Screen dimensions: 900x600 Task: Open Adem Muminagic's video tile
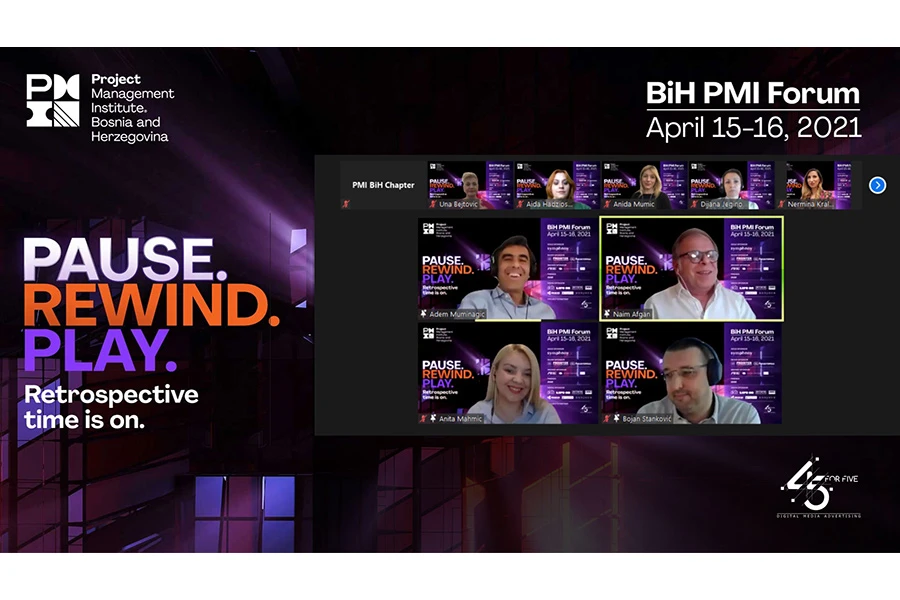click(508, 269)
